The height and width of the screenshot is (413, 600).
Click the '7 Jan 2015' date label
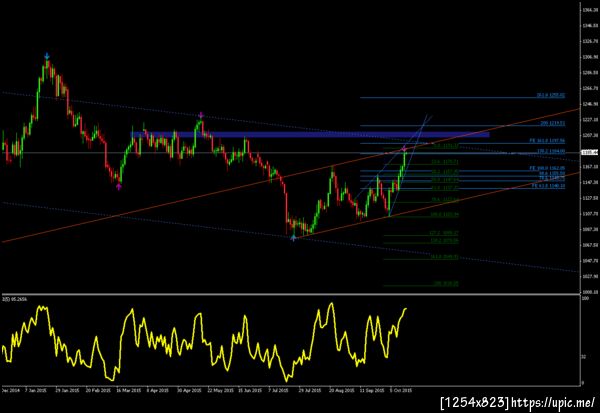pyautogui.click(x=36, y=391)
